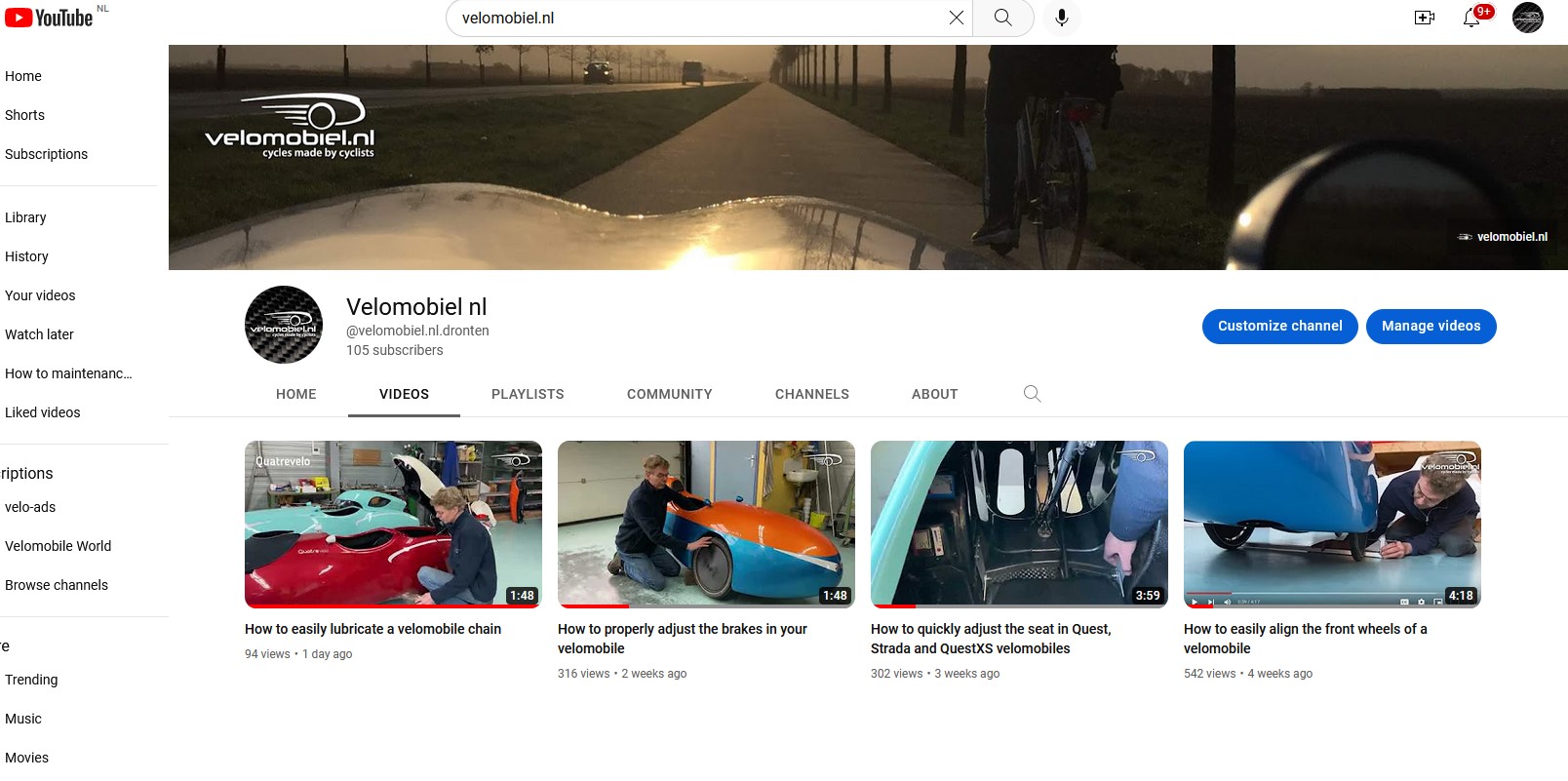Go to the About tab
1568x781 pixels.
pos(934,394)
